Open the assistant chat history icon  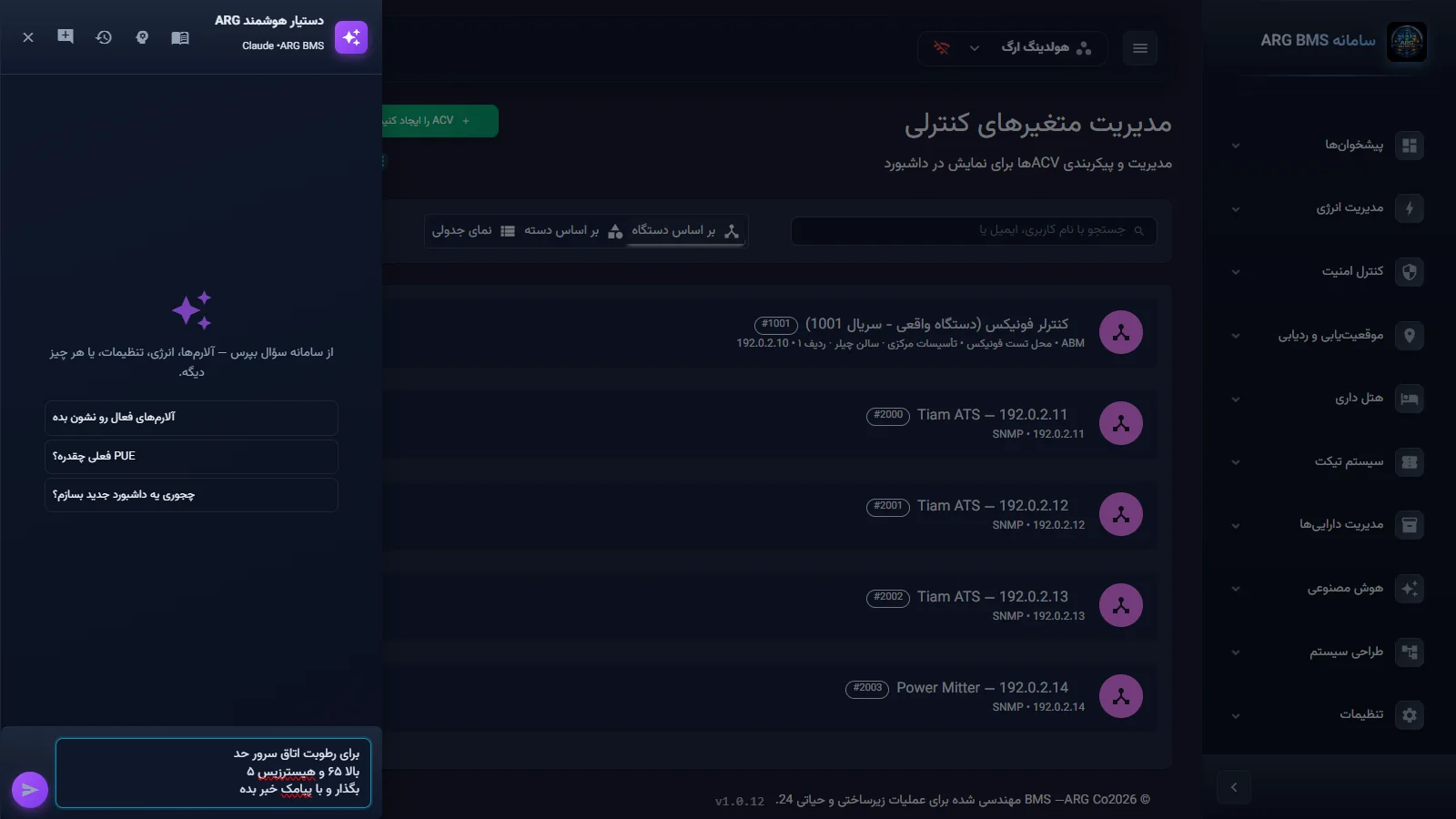click(104, 37)
